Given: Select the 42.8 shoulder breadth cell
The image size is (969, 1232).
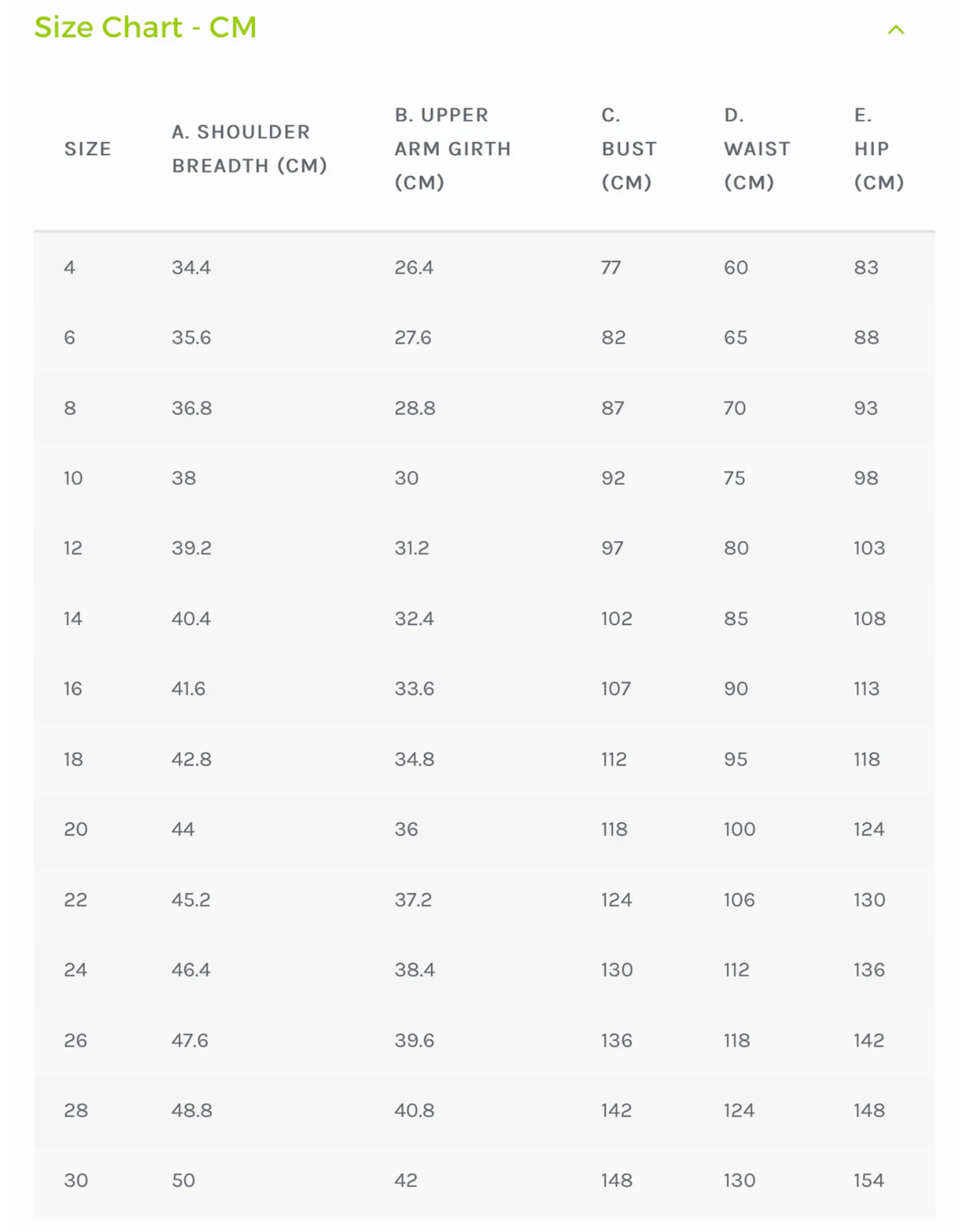Looking at the screenshot, I should click(191, 759).
